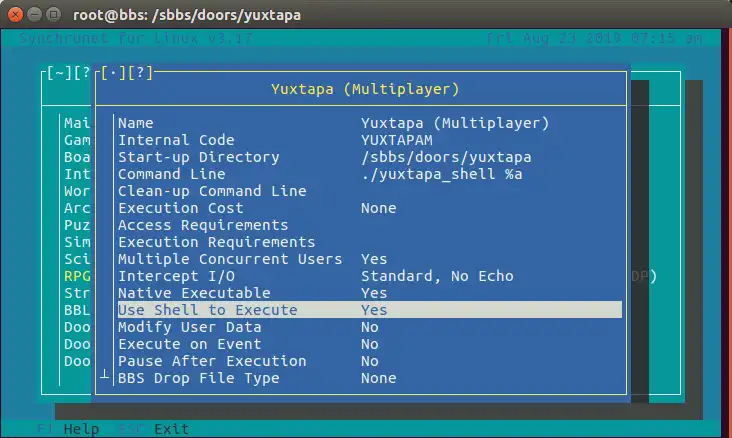
Task: Select the Access Requirements entry
Action: tap(203, 225)
